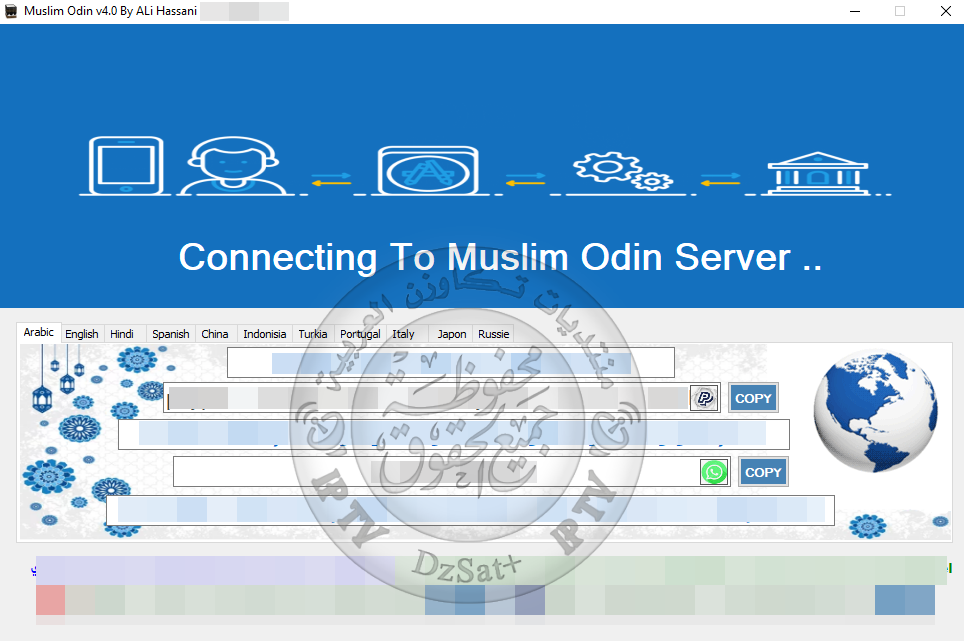
Task: Open the China tab
Action: click(215, 334)
